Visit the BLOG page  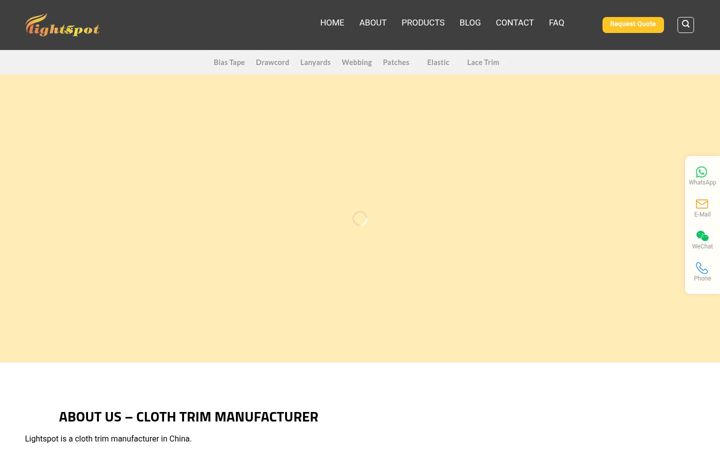[470, 23]
